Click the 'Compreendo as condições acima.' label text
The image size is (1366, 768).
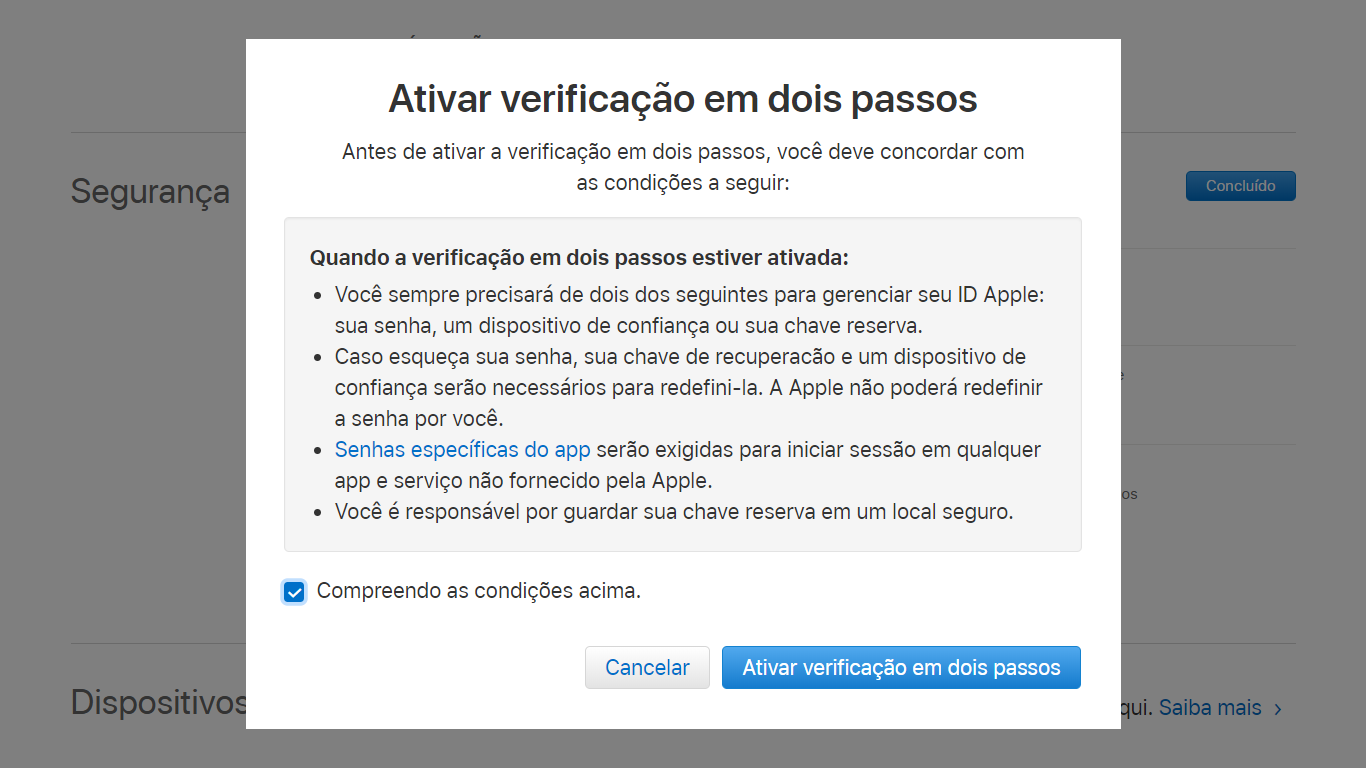[x=479, y=591]
